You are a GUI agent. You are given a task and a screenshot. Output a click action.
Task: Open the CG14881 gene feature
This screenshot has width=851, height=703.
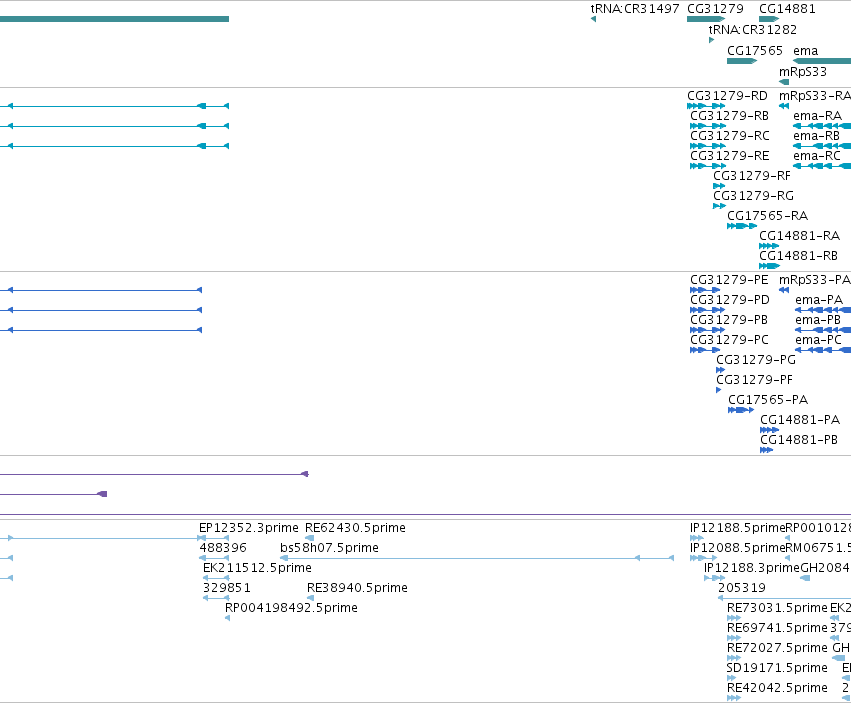tap(769, 19)
